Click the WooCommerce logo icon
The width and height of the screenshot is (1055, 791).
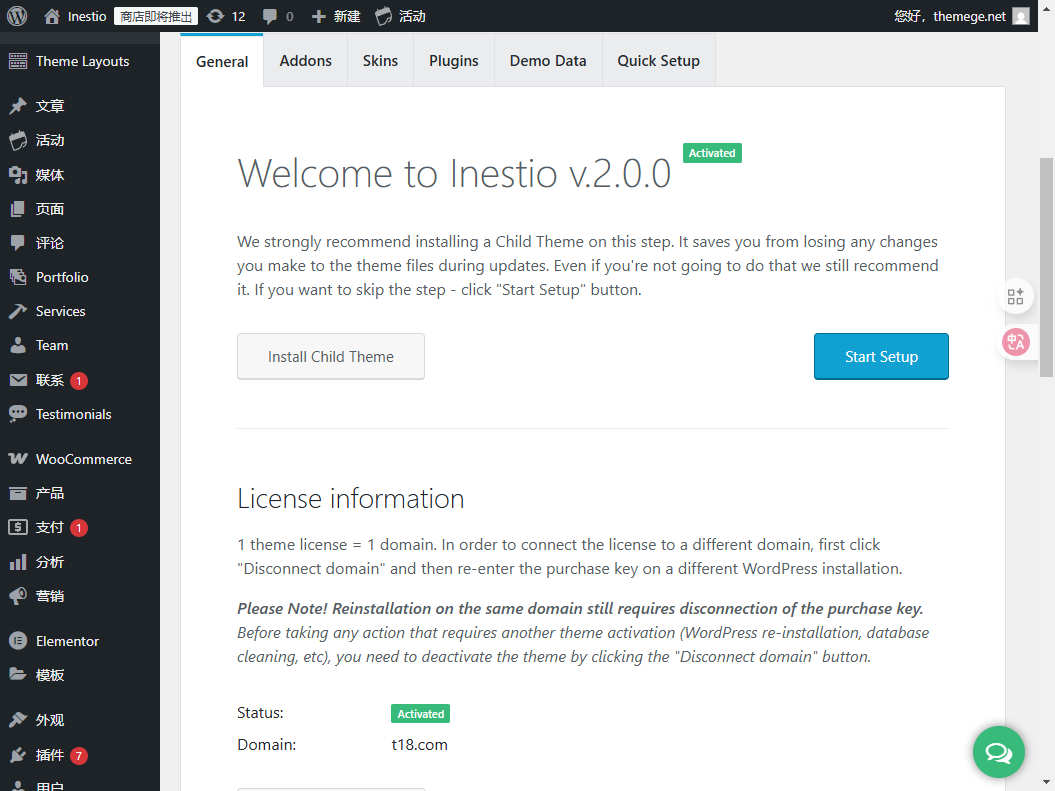(18, 459)
